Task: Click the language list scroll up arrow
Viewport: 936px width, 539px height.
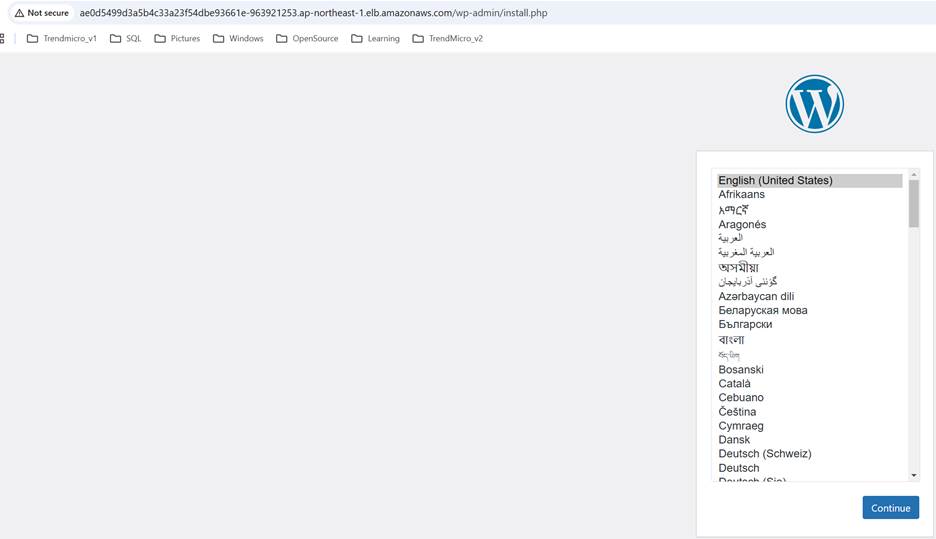Action: (913, 174)
